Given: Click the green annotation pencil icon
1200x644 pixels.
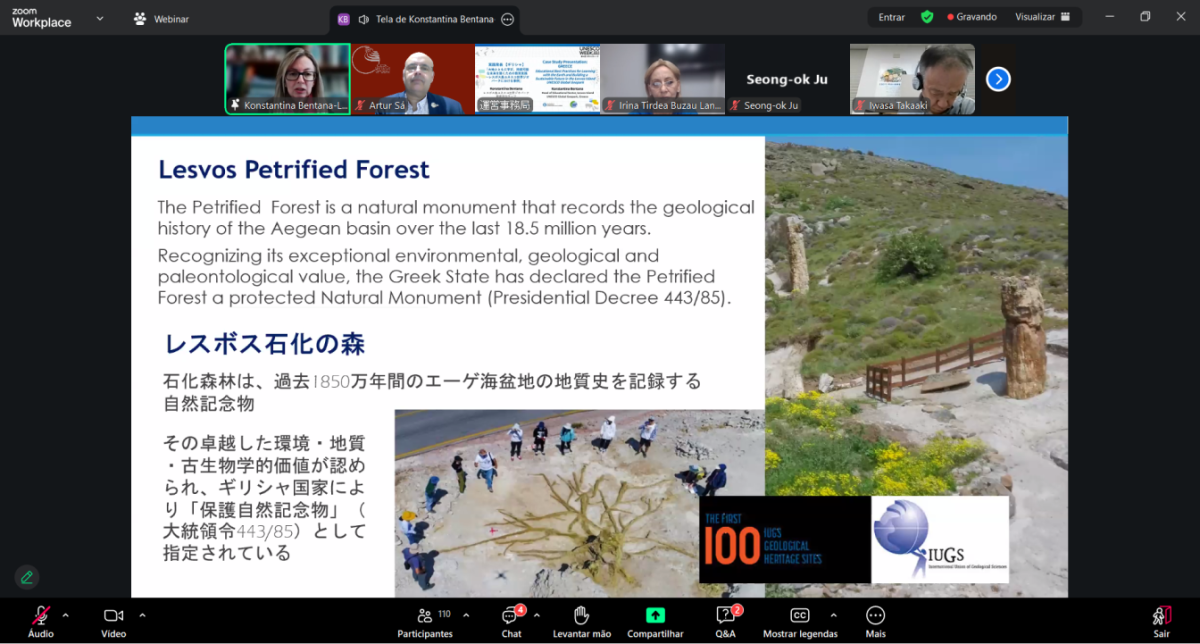Looking at the screenshot, I should (x=27, y=577).
